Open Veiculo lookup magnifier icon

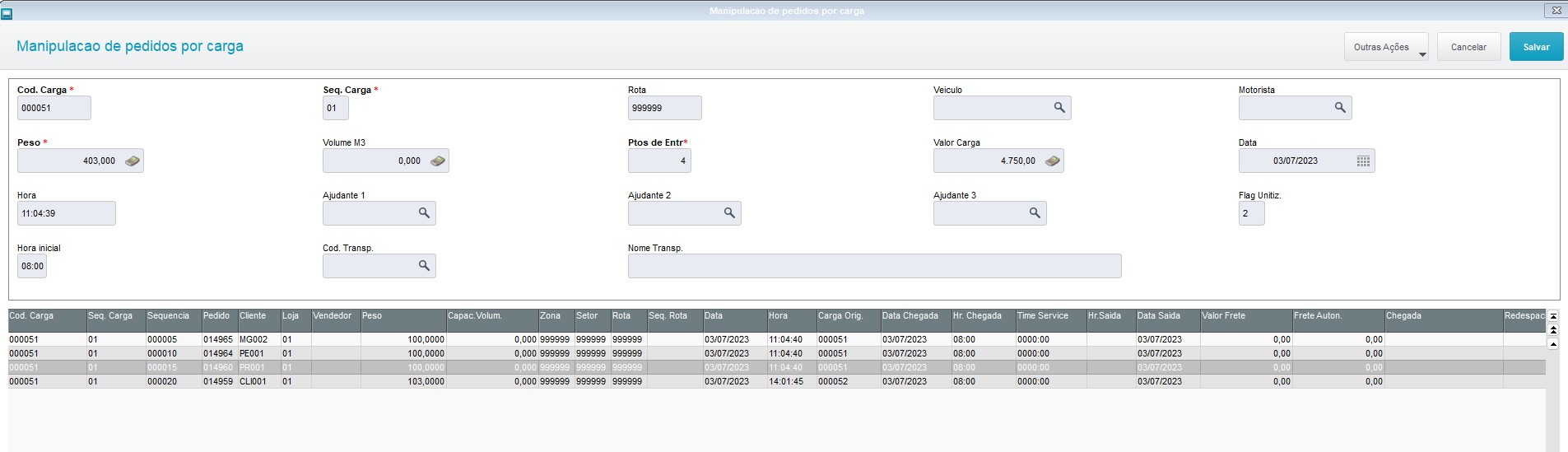pyautogui.click(x=1059, y=108)
